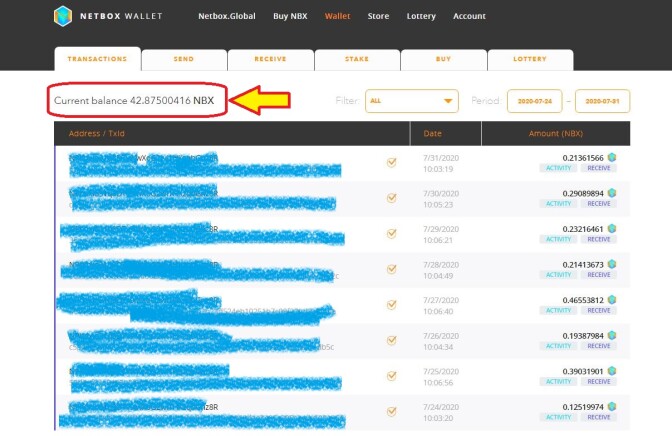Click the amount 0.46553812
Viewport: 672px width, 436px height.
[x=583, y=300]
